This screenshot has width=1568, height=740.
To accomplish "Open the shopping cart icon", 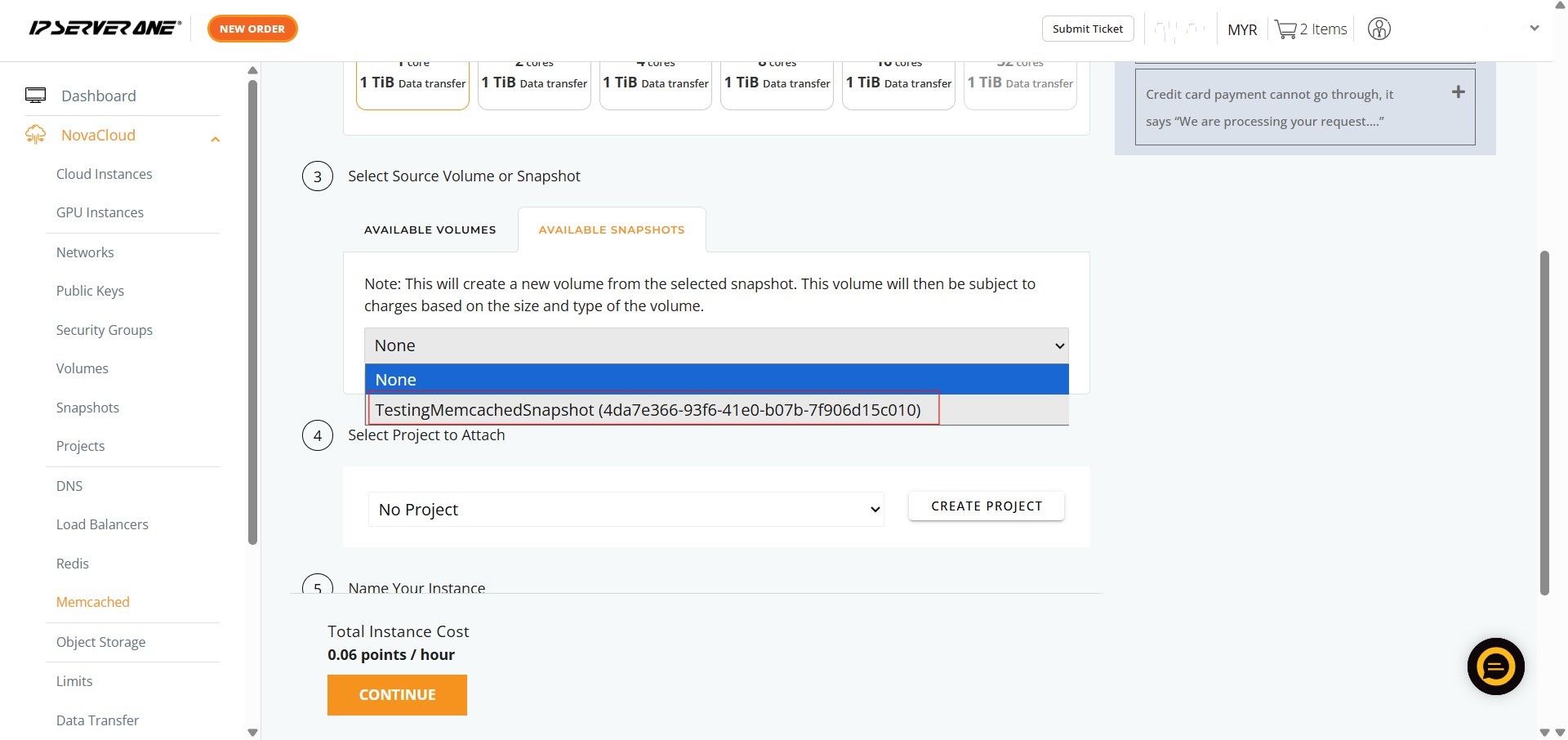I will [1285, 29].
